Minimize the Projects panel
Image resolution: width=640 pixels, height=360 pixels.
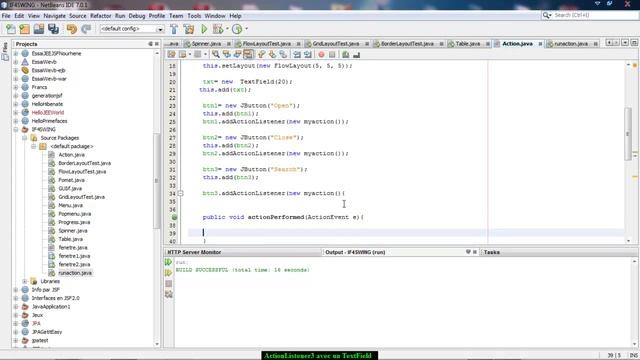click(150, 44)
